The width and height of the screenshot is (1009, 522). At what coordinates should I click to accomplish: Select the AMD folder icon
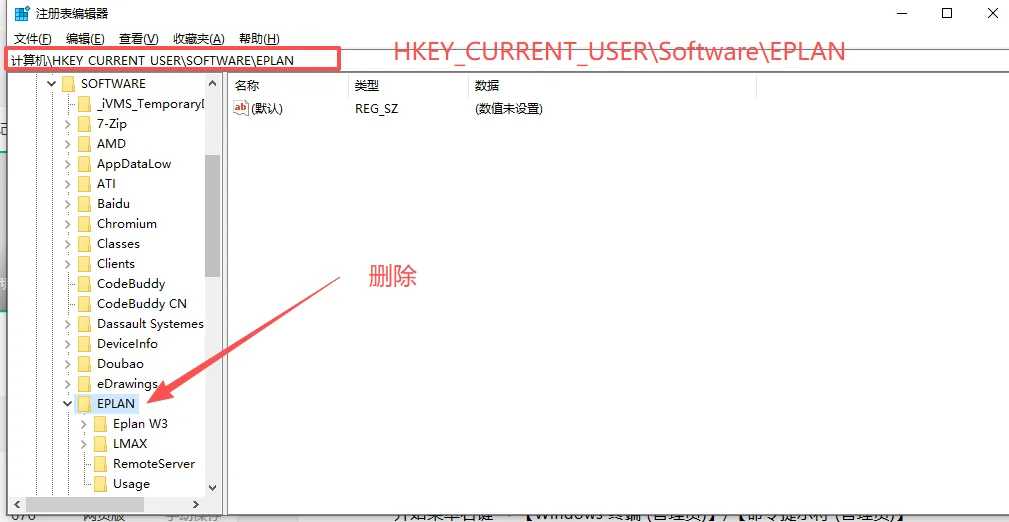(84, 144)
